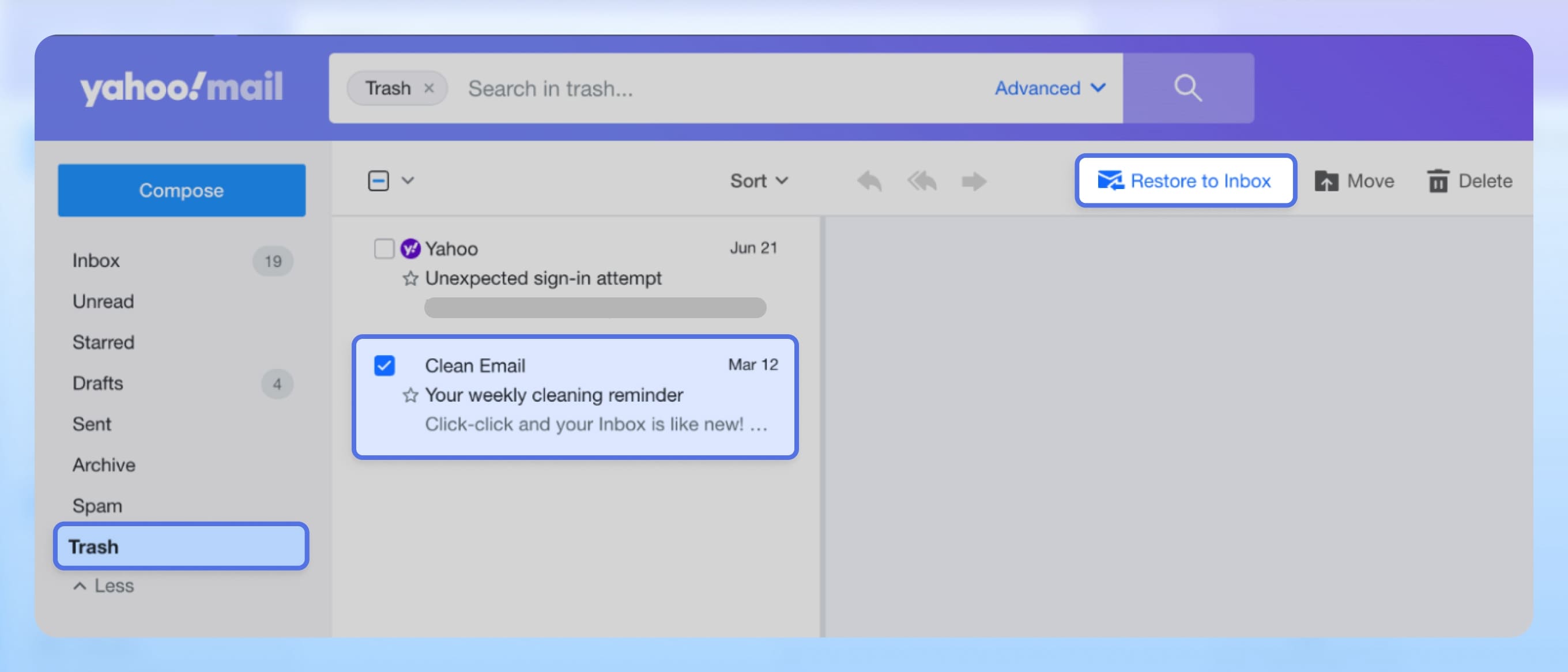Select the Trash folder item
This screenshot has height=672, width=1568.
pos(180,546)
